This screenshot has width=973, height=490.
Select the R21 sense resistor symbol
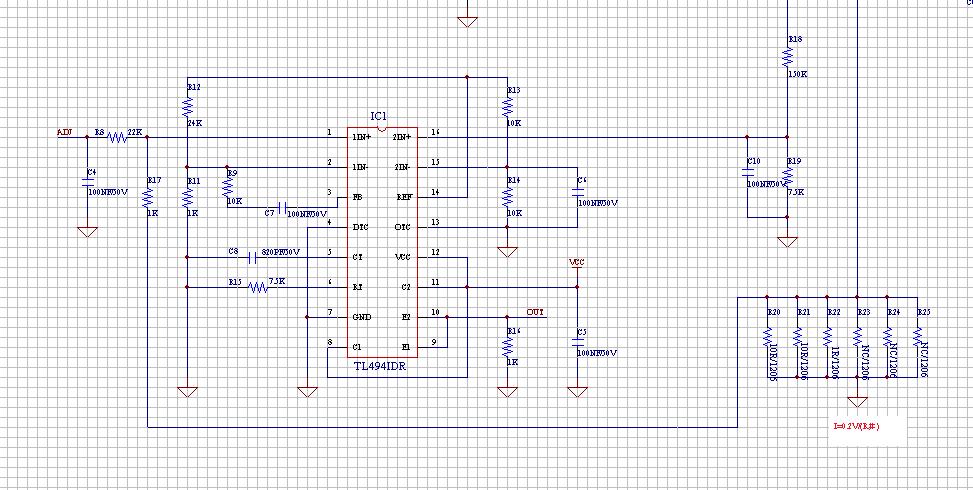[797, 337]
